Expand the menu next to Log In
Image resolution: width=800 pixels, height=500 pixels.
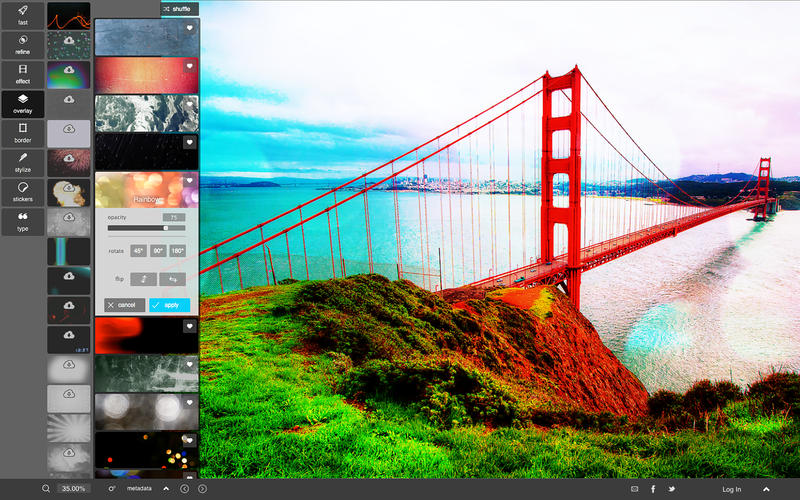(x=766, y=489)
